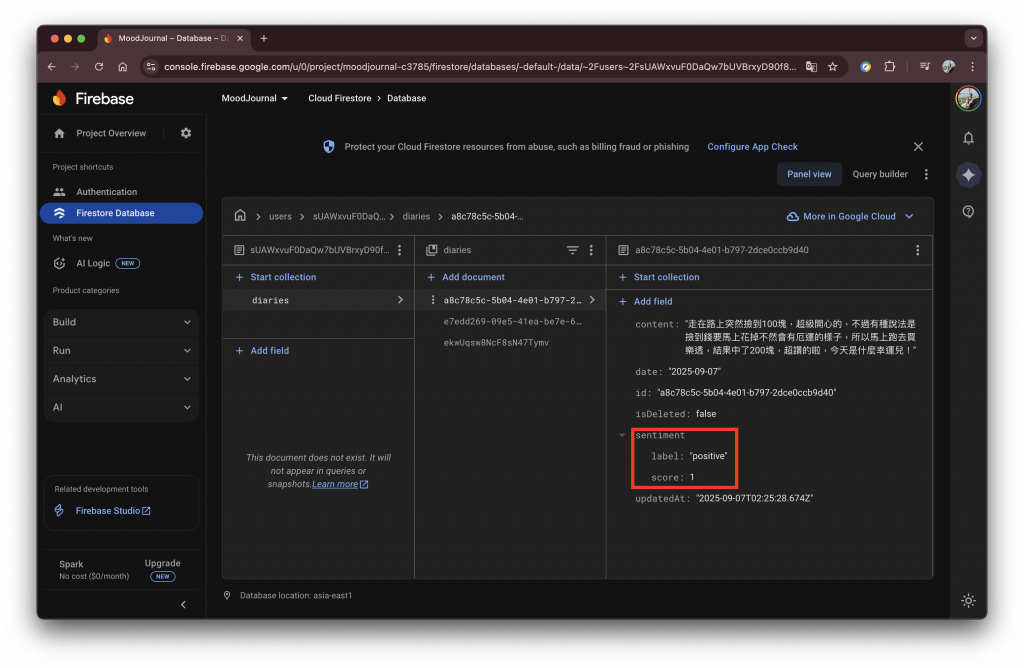Switch to Query builder tab
This screenshot has width=1024, height=668.
[x=880, y=174]
